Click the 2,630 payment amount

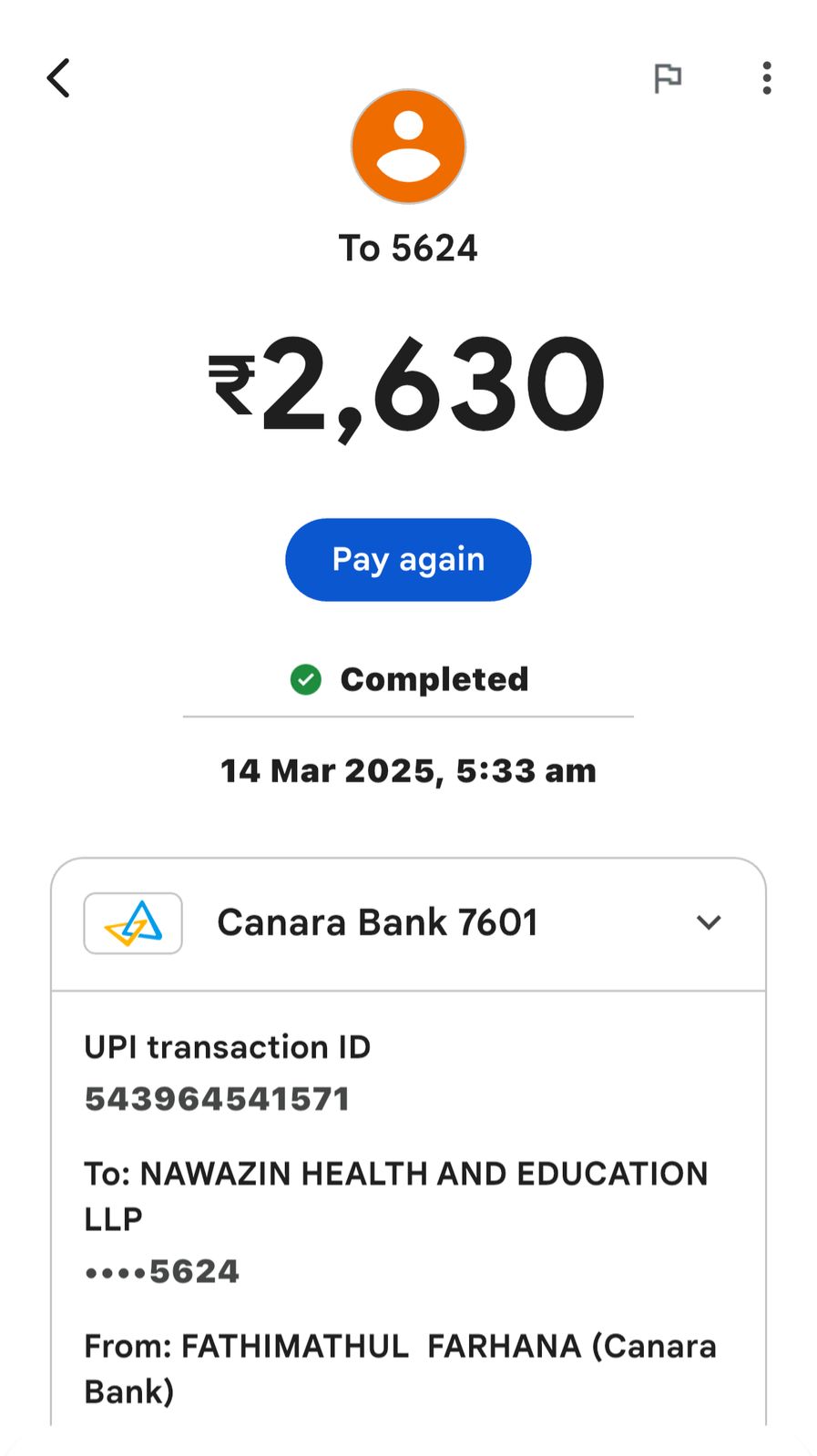(434, 385)
